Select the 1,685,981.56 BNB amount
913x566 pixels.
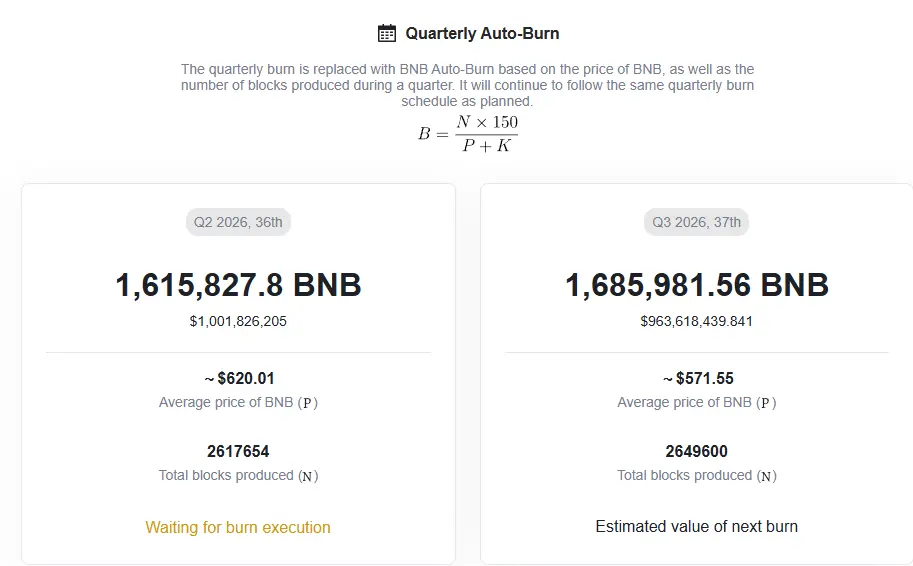coord(697,285)
